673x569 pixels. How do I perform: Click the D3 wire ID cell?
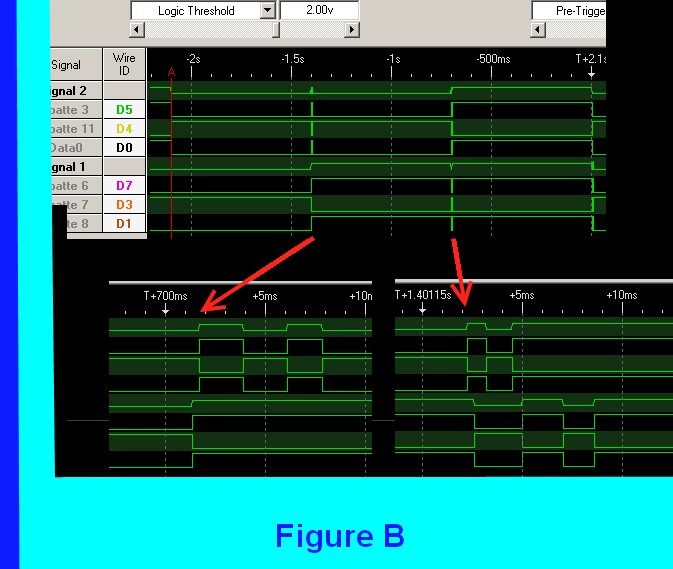[124, 205]
